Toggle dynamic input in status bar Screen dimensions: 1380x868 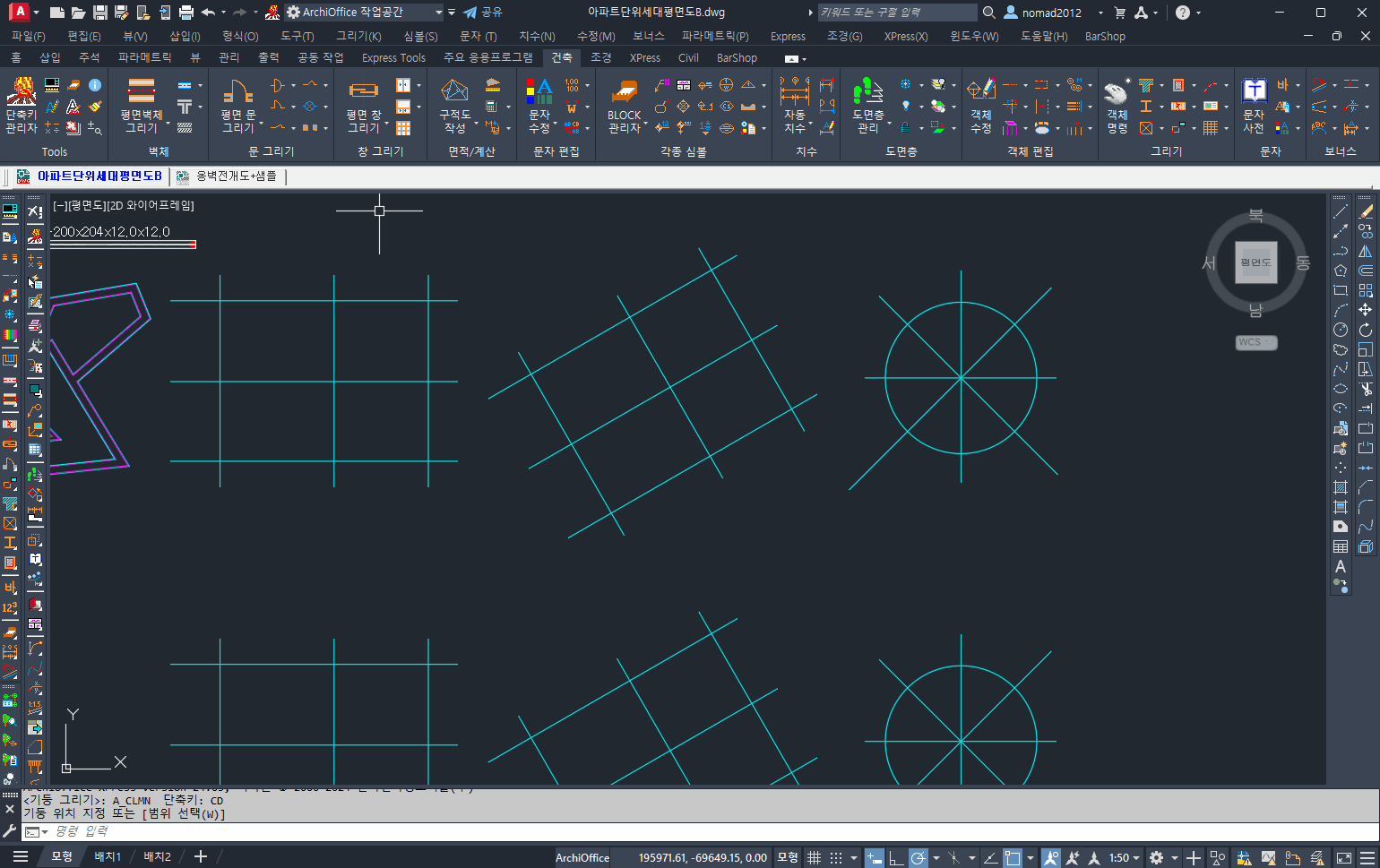point(874,857)
